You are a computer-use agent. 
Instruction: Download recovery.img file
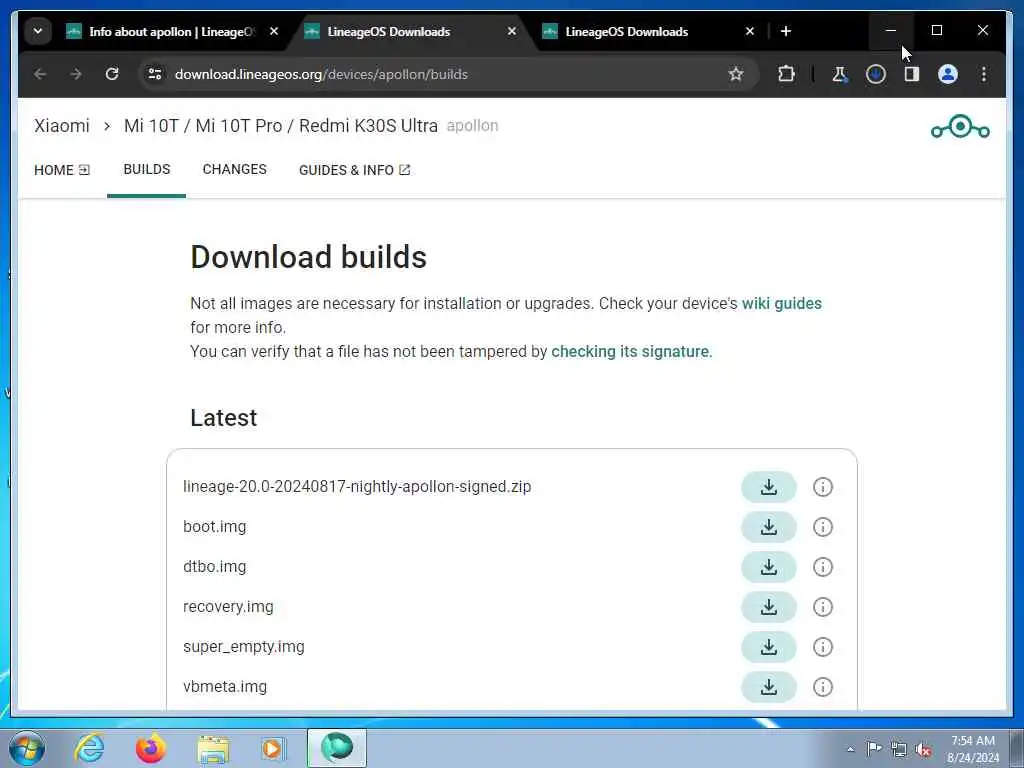point(769,607)
